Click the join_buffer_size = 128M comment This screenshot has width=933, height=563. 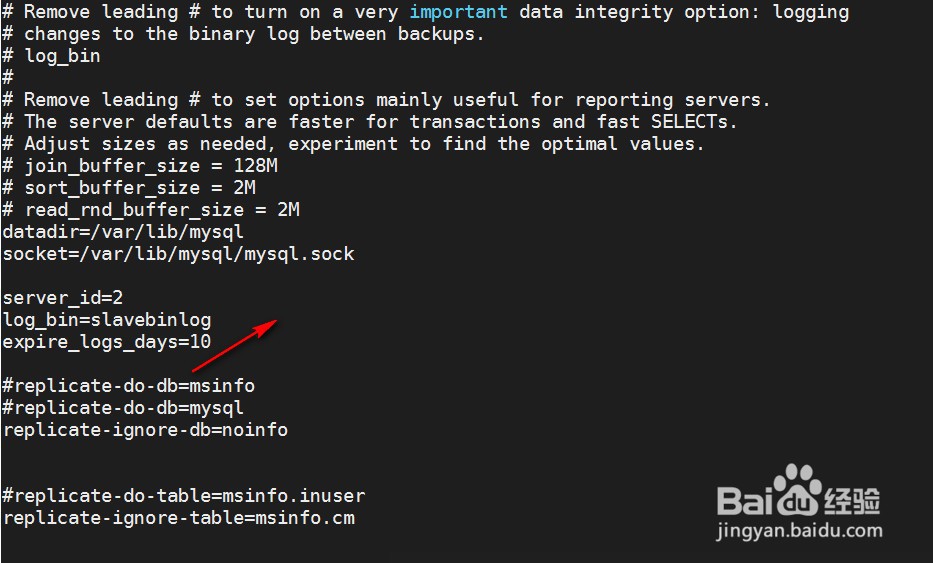click(x=150, y=165)
